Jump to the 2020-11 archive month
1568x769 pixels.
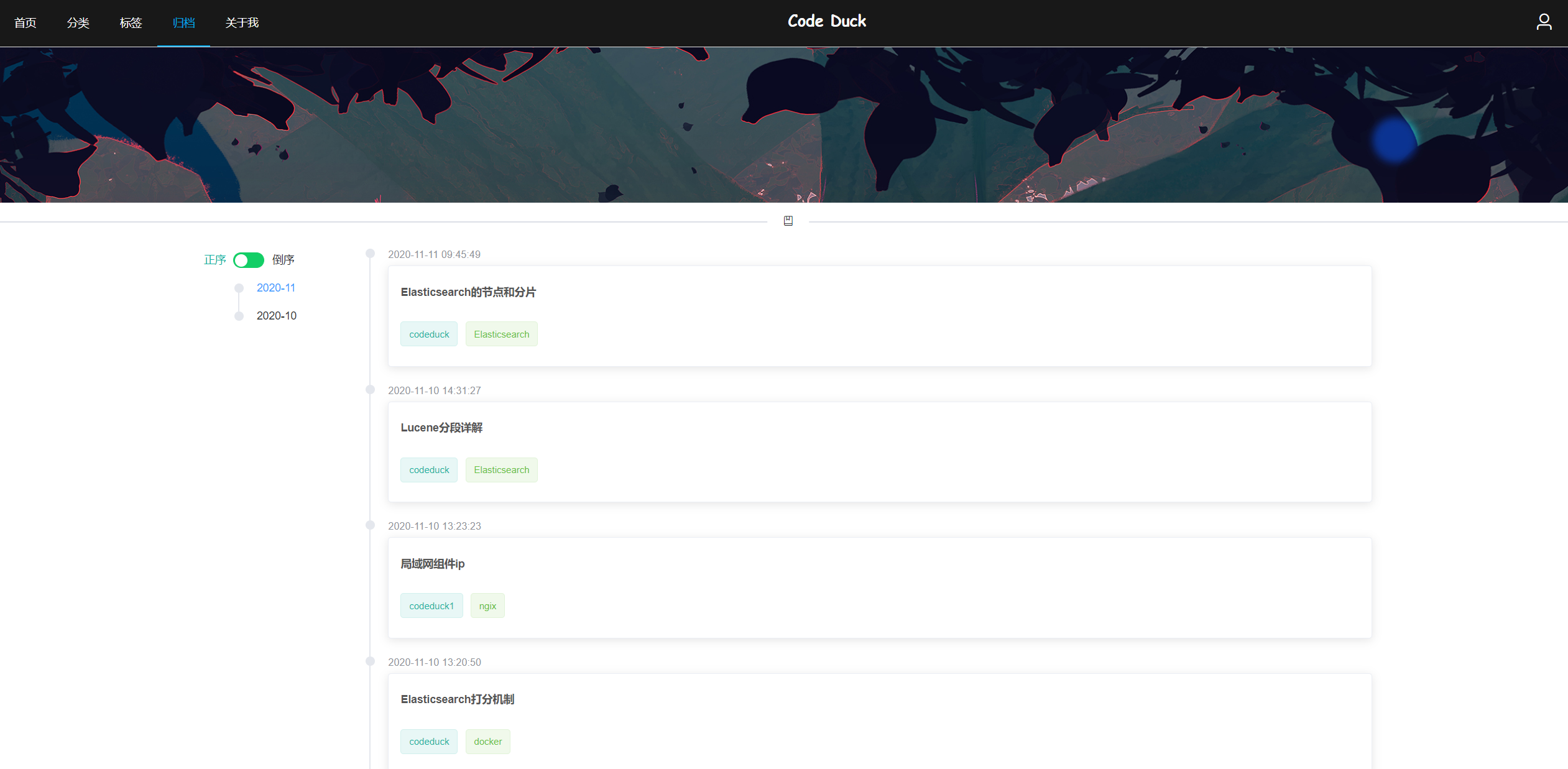276,288
